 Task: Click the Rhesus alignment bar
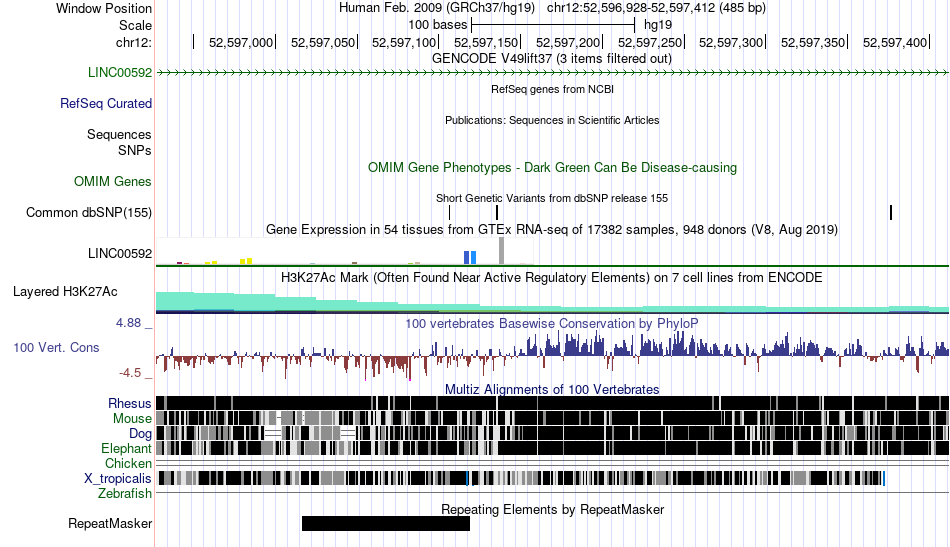click(552, 403)
